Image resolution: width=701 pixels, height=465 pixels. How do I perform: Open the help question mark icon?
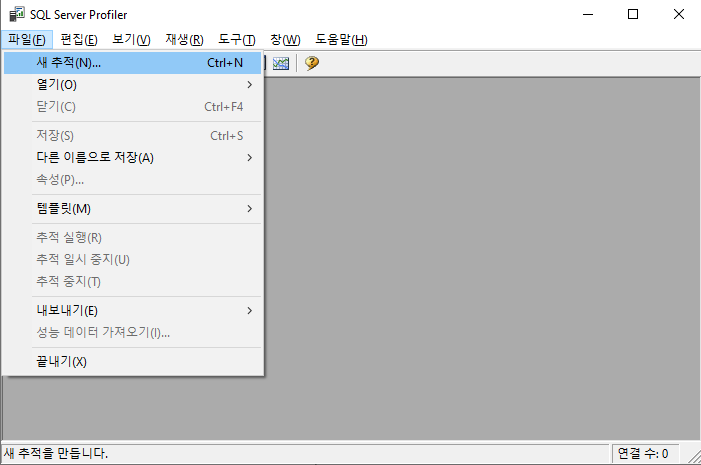[312, 63]
